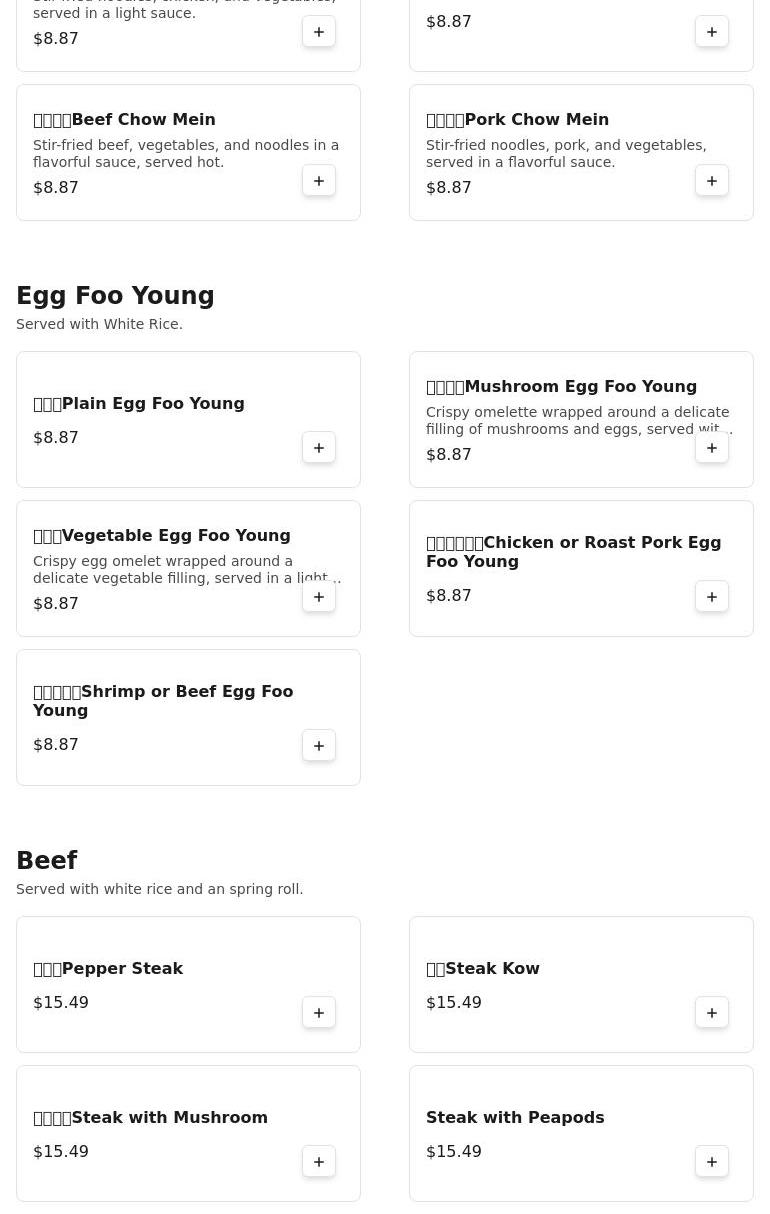Add Beef Chow Mein using plus icon

pos(319,181)
